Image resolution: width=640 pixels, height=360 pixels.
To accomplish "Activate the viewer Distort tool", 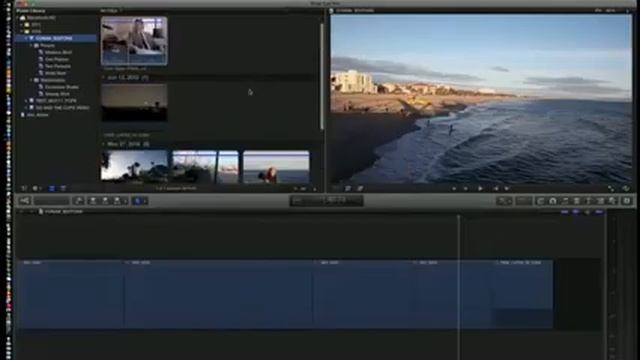I will [x=360, y=188].
